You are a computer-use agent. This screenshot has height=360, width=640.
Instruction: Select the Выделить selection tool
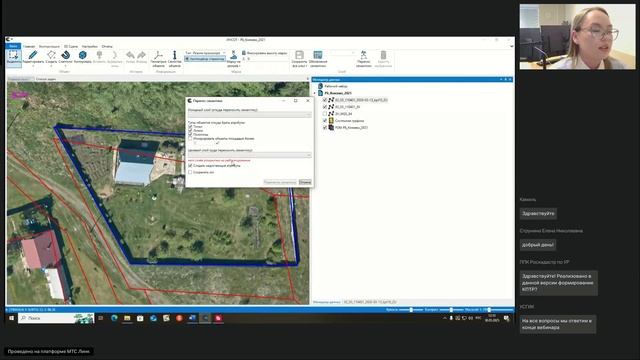(x=13, y=58)
